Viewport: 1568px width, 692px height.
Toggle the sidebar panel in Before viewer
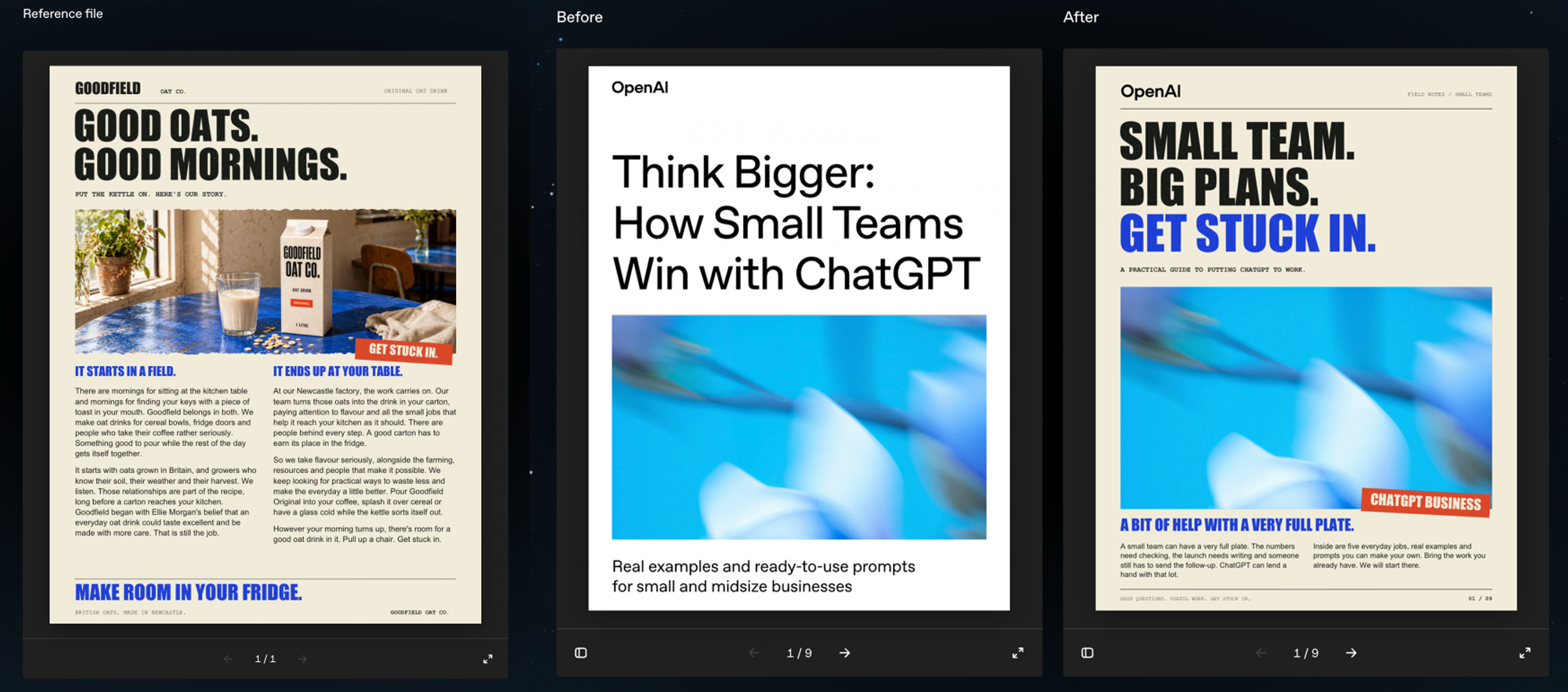581,653
